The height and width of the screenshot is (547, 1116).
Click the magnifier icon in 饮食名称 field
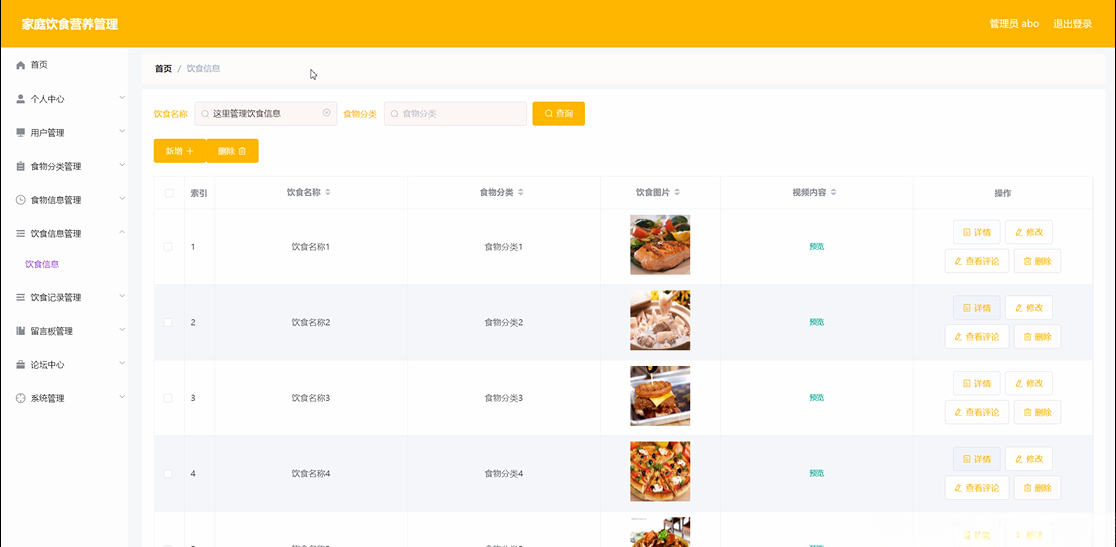coord(205,114)
